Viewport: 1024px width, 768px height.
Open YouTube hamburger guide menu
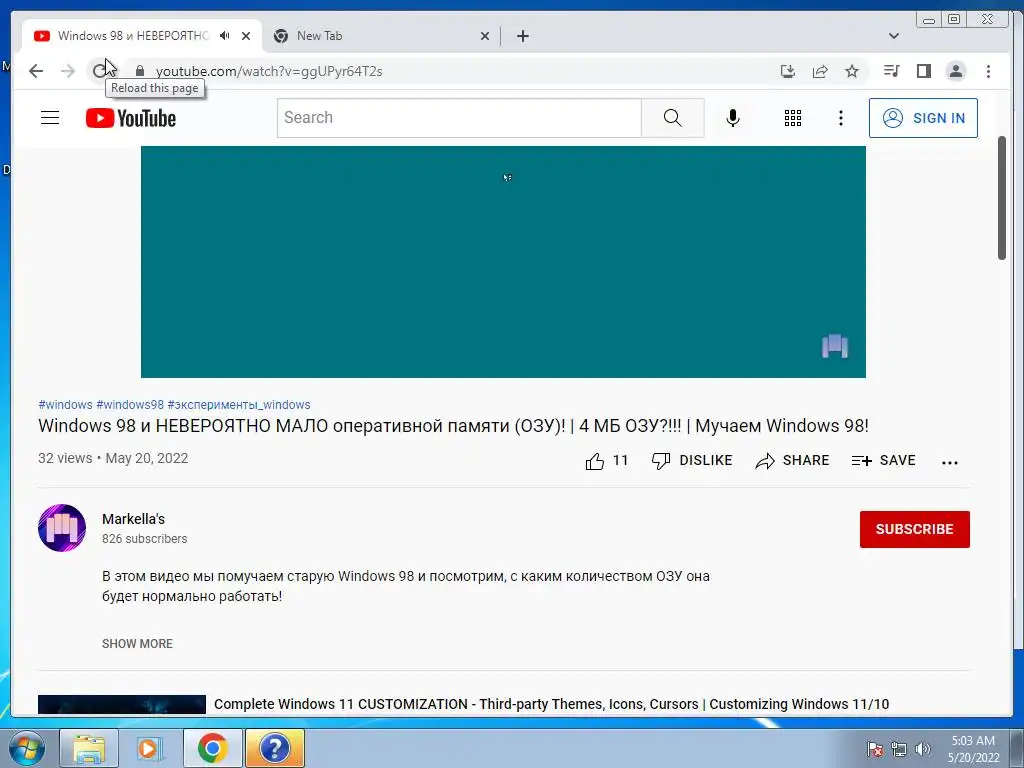pos(50,118)
